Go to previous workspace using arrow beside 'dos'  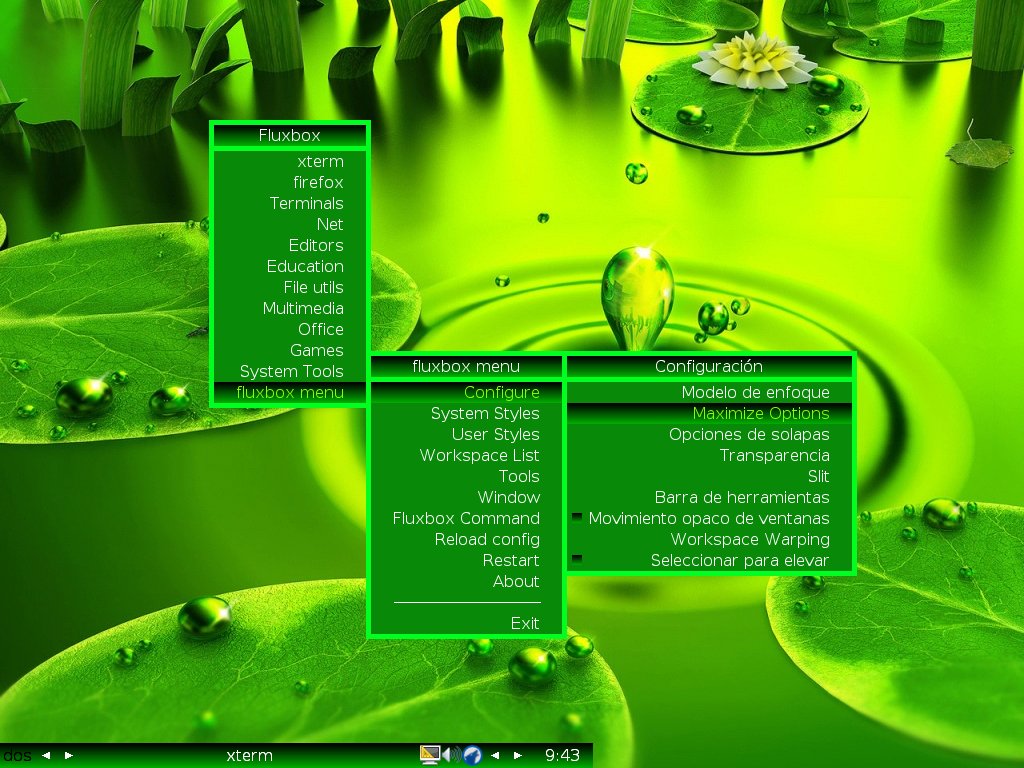pos(46,756)
